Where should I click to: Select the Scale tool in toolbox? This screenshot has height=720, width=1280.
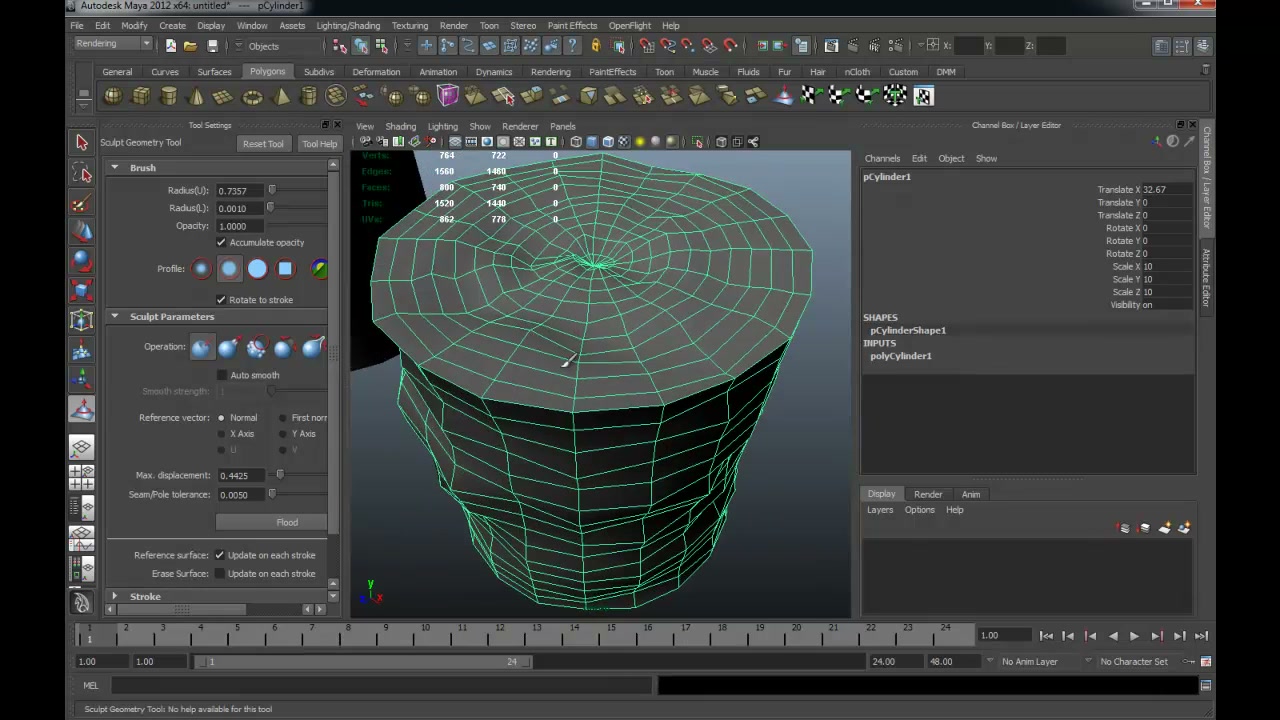click(82, 291)
